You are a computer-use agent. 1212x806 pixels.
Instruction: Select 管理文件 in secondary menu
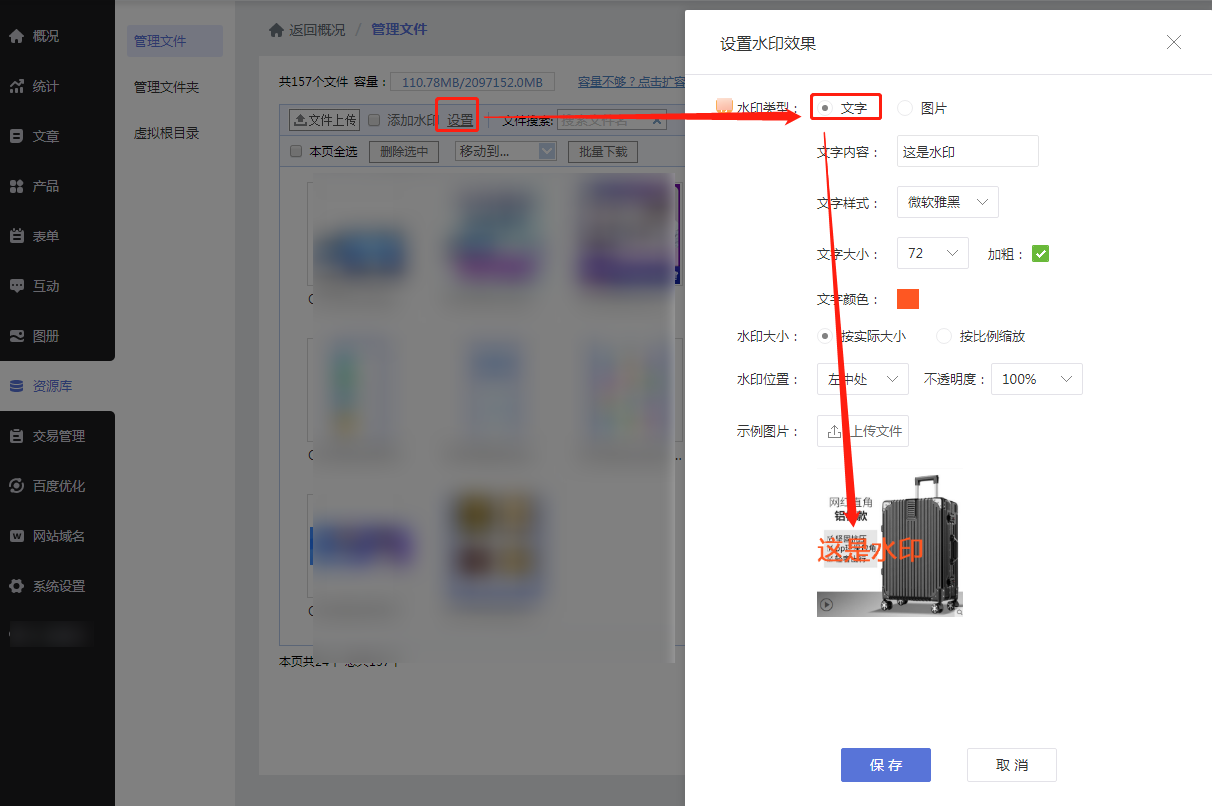(175, 41)
